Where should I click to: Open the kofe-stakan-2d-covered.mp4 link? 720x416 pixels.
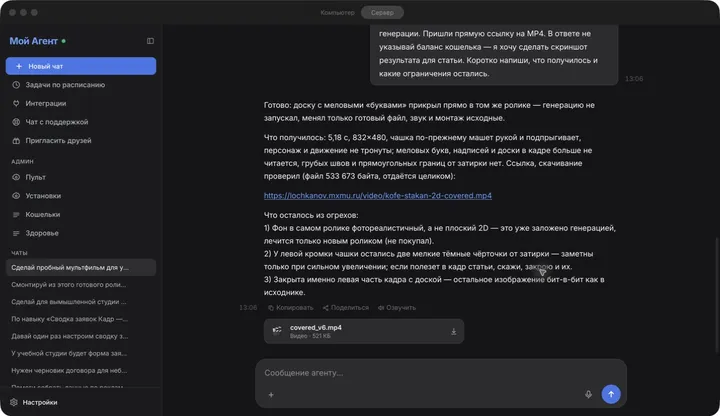[x=377, y=196]
